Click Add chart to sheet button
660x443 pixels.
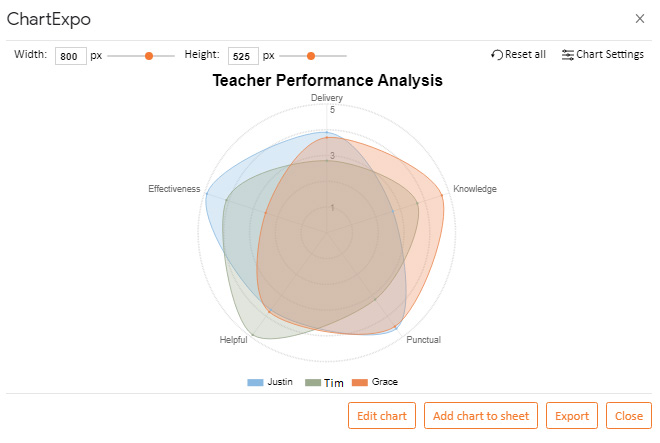point(481,416)
